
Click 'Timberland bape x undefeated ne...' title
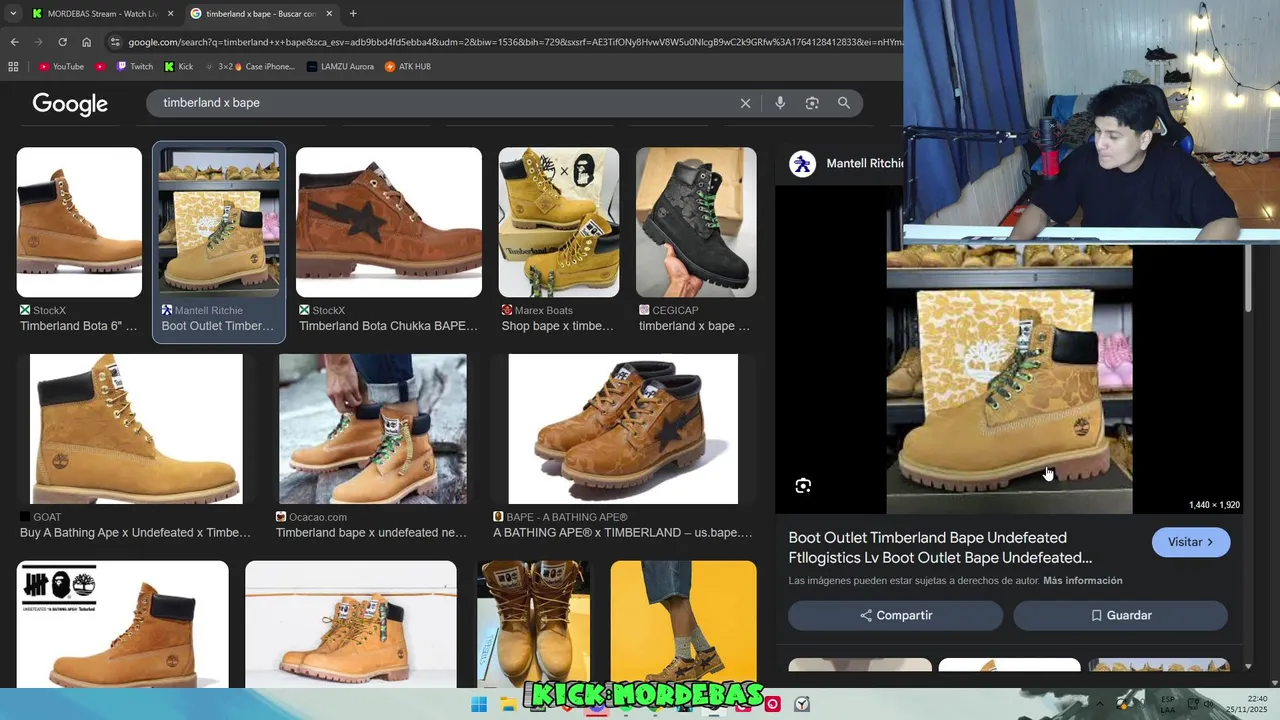pyautogui.click(x=371, y=533)
